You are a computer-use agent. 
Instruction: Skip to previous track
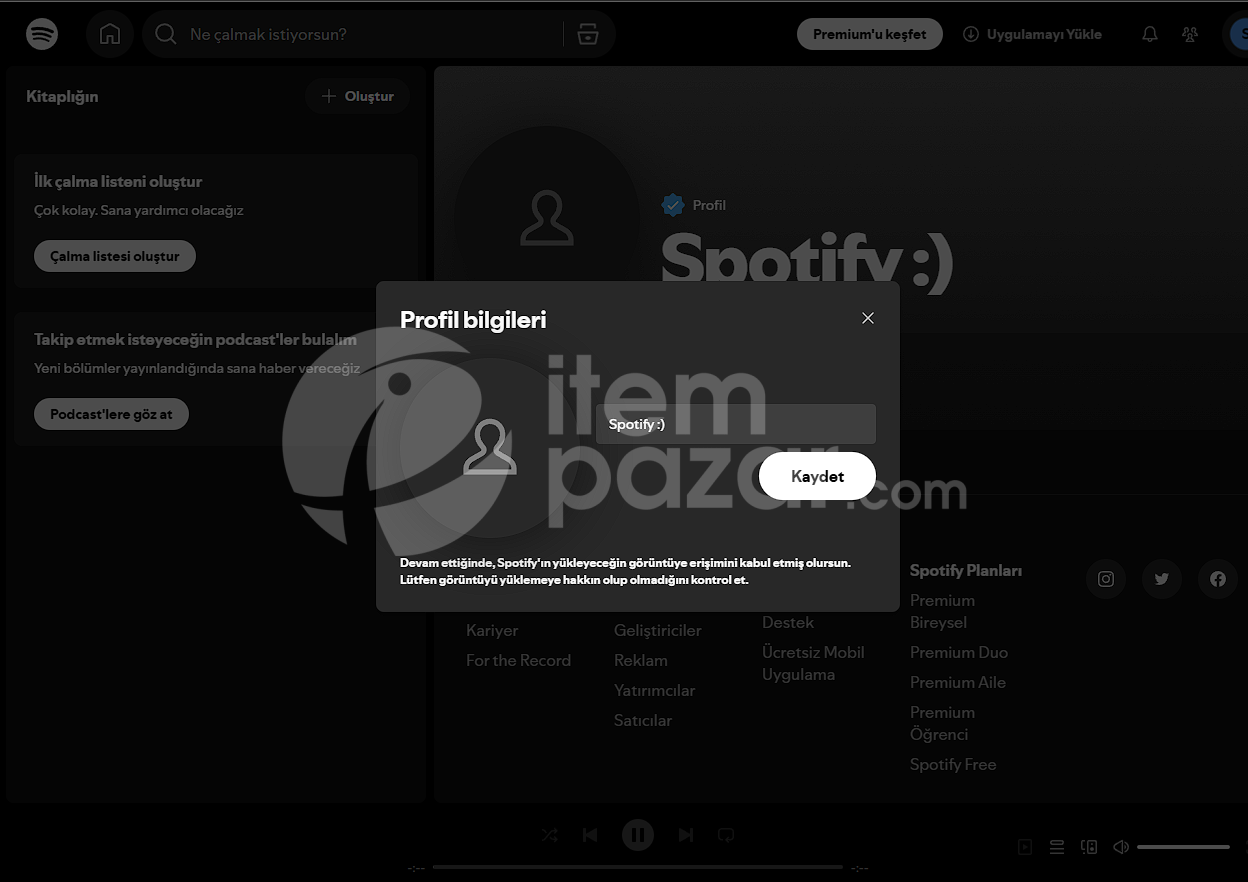point(590,835)
